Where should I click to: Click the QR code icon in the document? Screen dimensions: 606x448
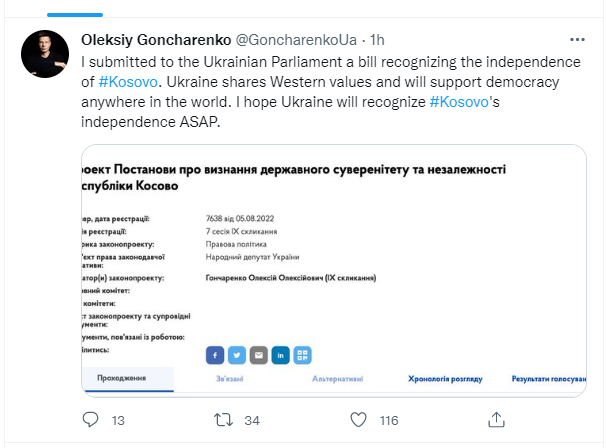(303, 354)
